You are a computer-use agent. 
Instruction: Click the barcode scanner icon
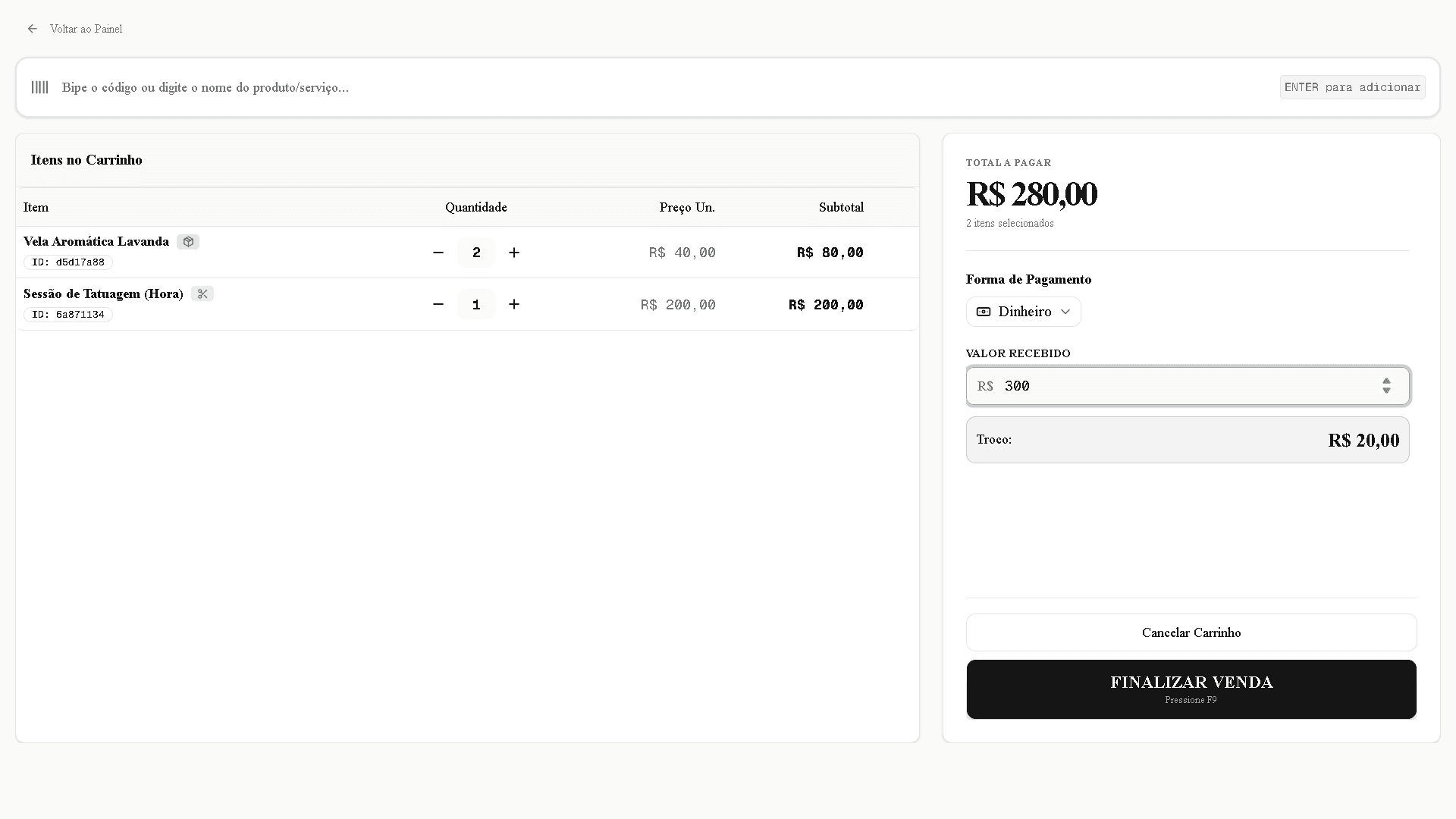(40, 87)
